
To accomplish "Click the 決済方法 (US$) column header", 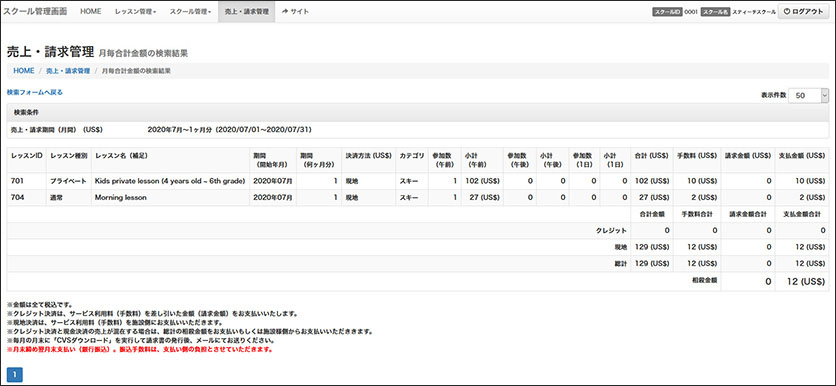I will click(x=368, y=159).
